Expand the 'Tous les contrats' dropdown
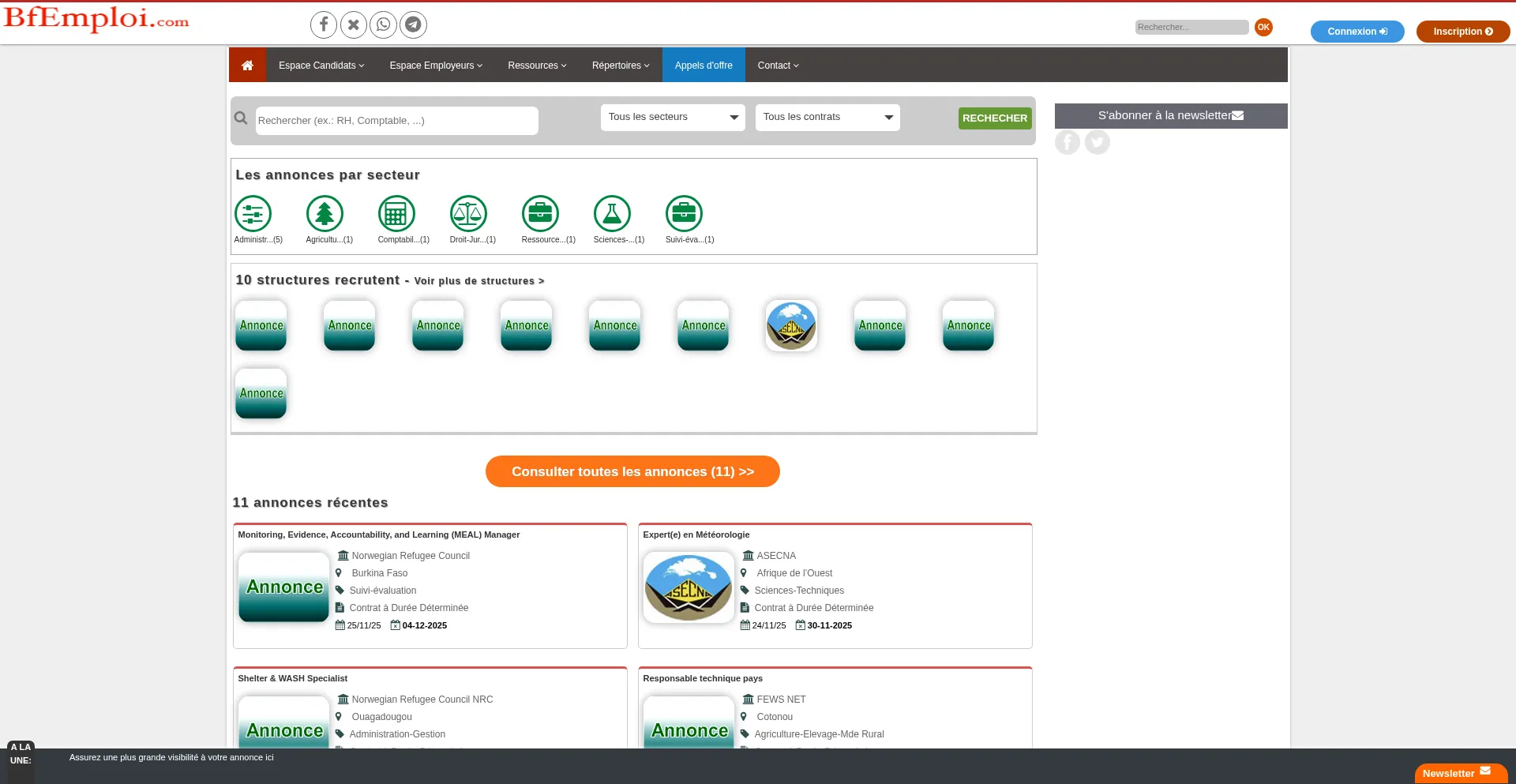1516x784 pixels. (827, 118)
